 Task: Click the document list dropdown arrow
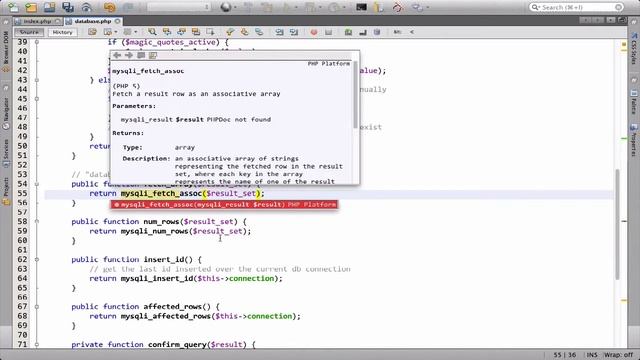click(611, 20)
